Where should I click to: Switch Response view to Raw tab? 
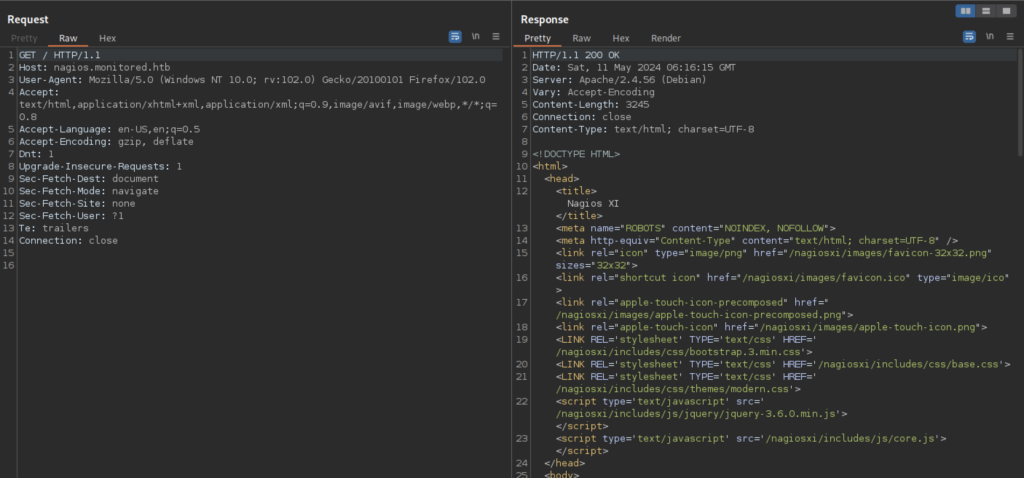coord(581,38)
